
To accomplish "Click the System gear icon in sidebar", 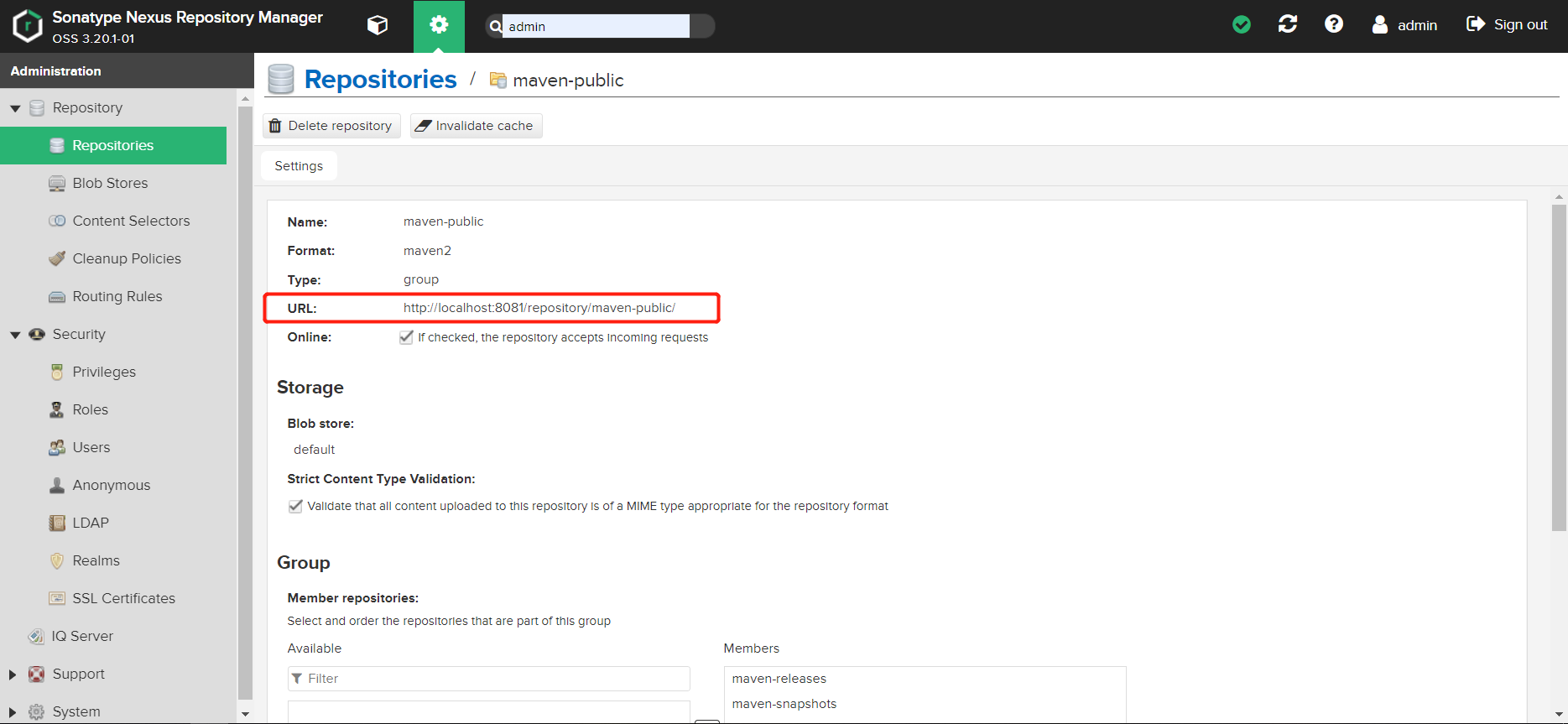I will pos(37,711).
